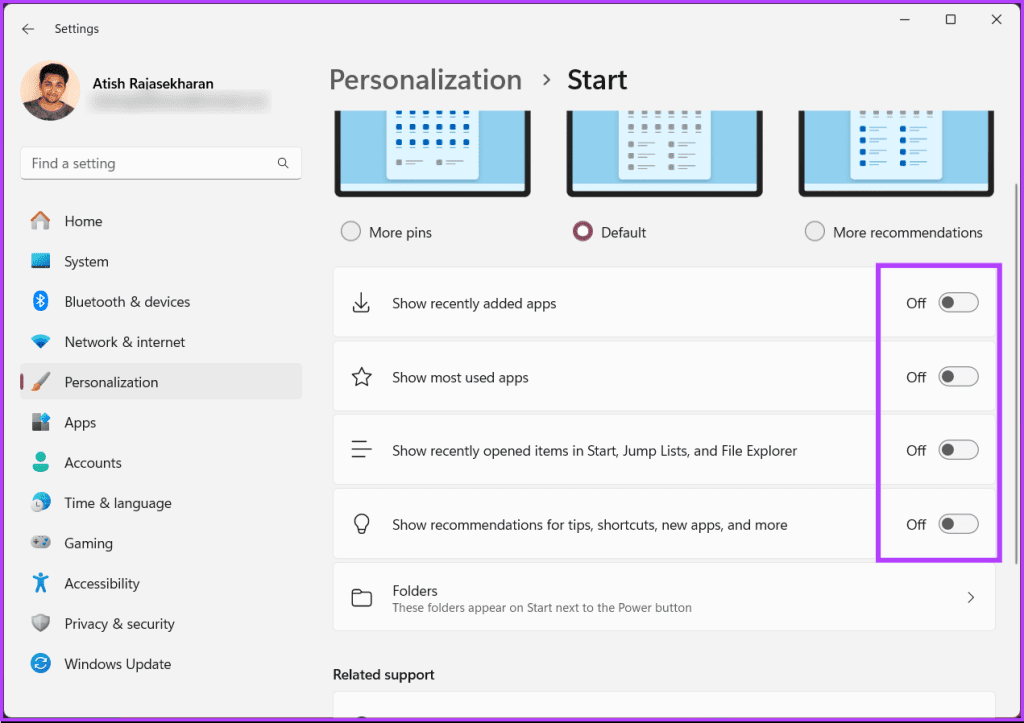Select Accessibility in the sidebar menu
1024x723 pixels.
(41, 583)
